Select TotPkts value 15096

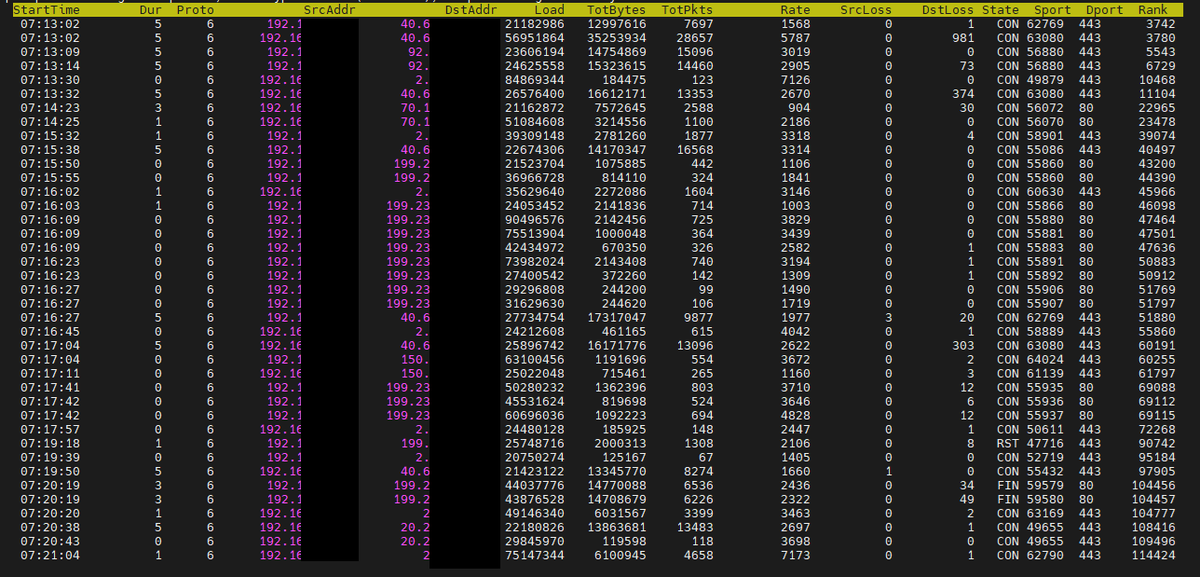[x=694, y=51]
